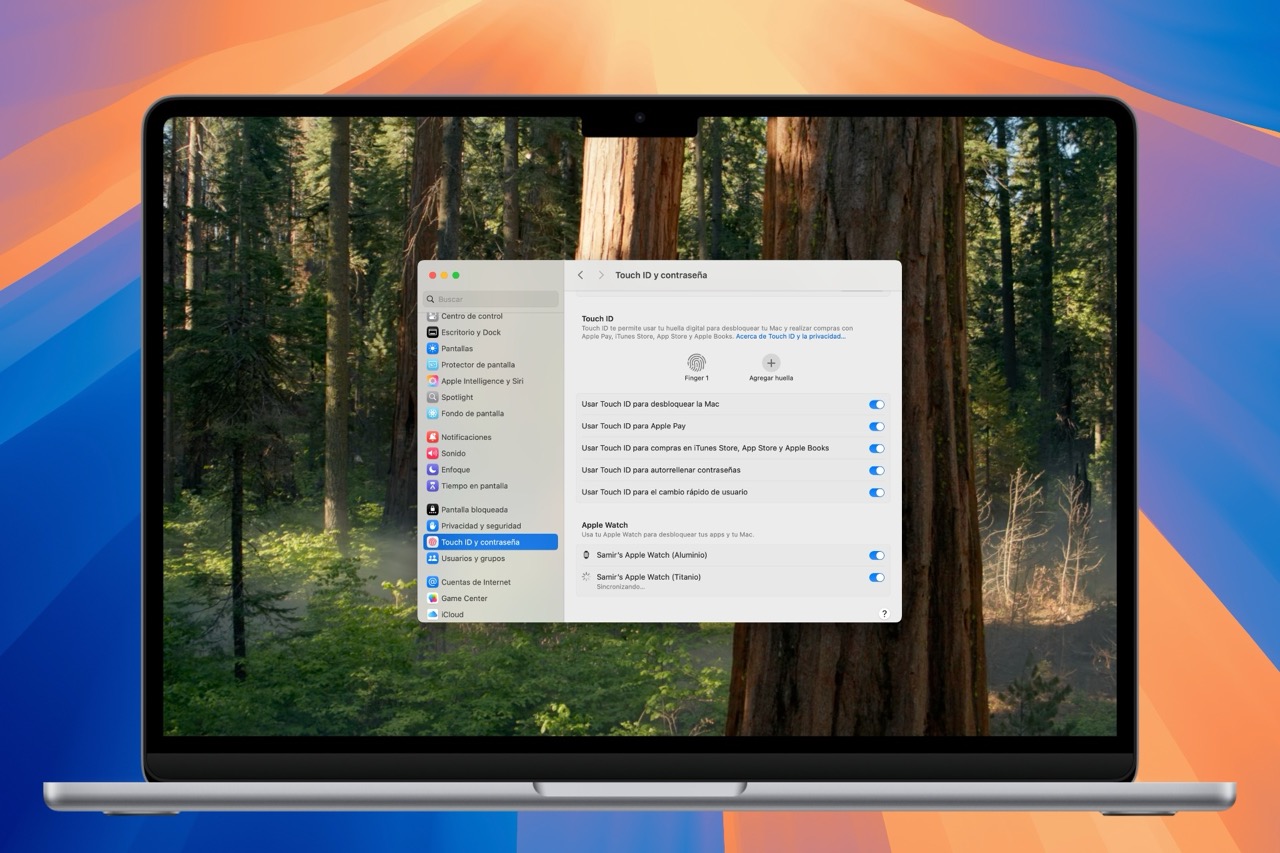Go back with the left chevron
The height and width of the screenshot is (853, 1280).
point(580,275)
